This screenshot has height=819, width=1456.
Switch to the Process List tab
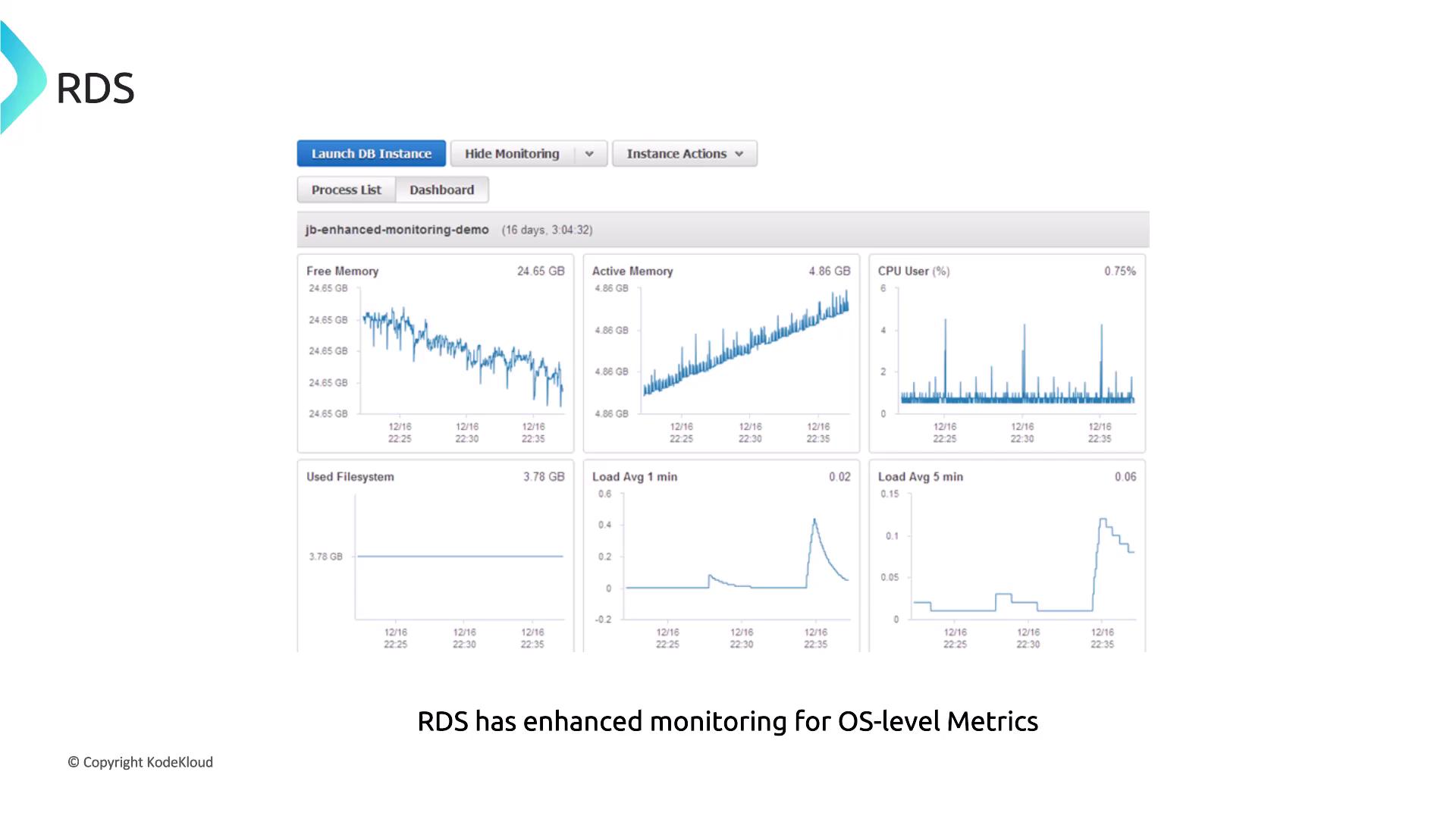pos(346,190)
